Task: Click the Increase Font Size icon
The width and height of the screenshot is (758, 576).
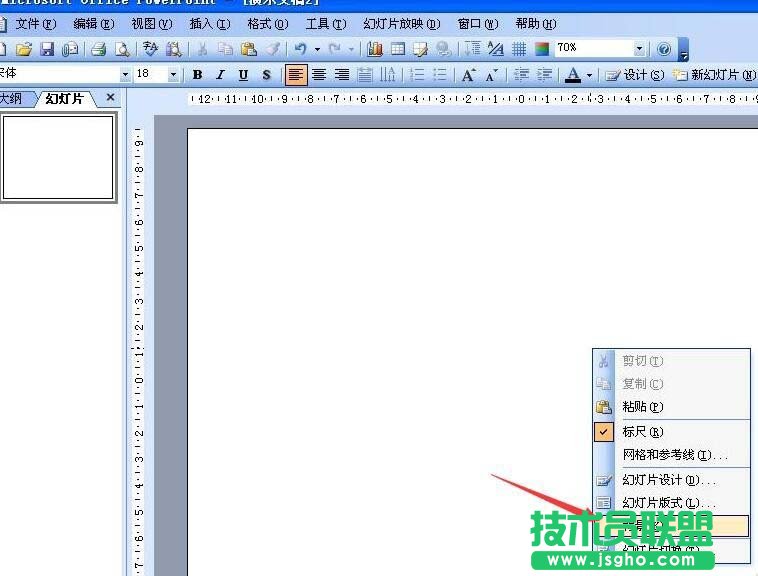Action: 467,75
